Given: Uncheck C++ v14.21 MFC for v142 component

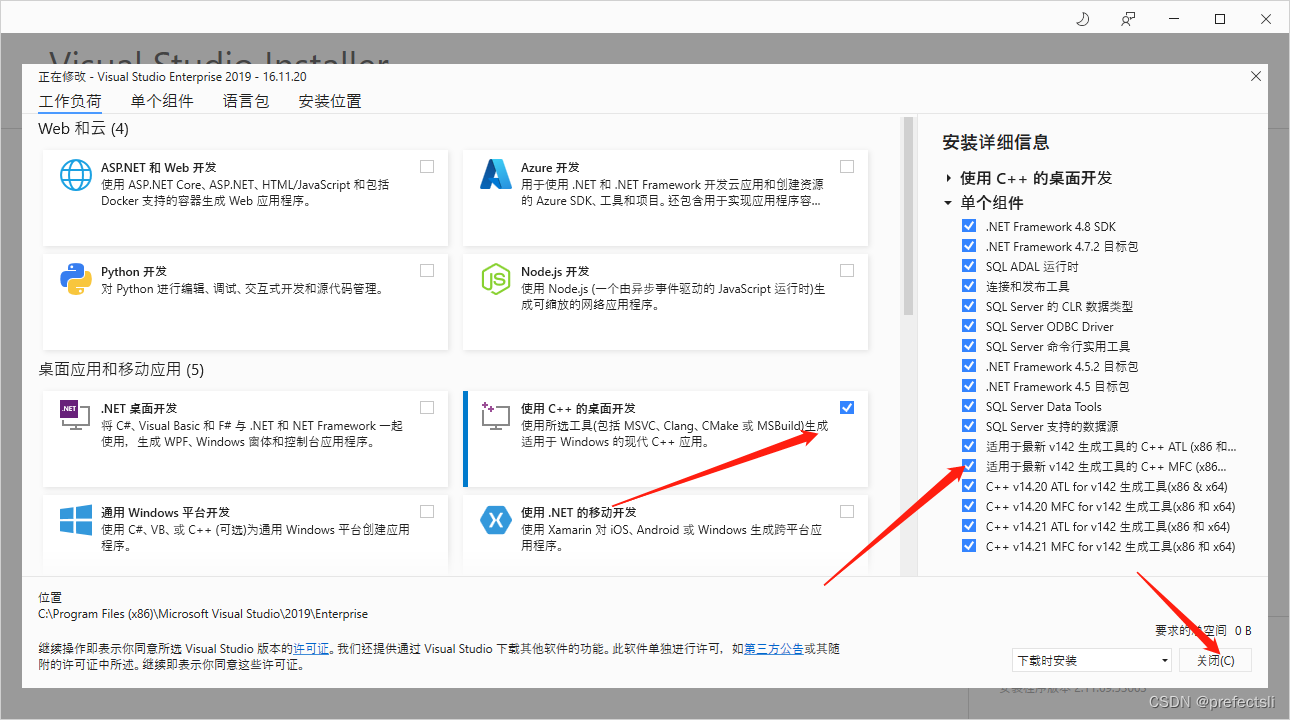Looking at the screenshot, I should [968, 546].
